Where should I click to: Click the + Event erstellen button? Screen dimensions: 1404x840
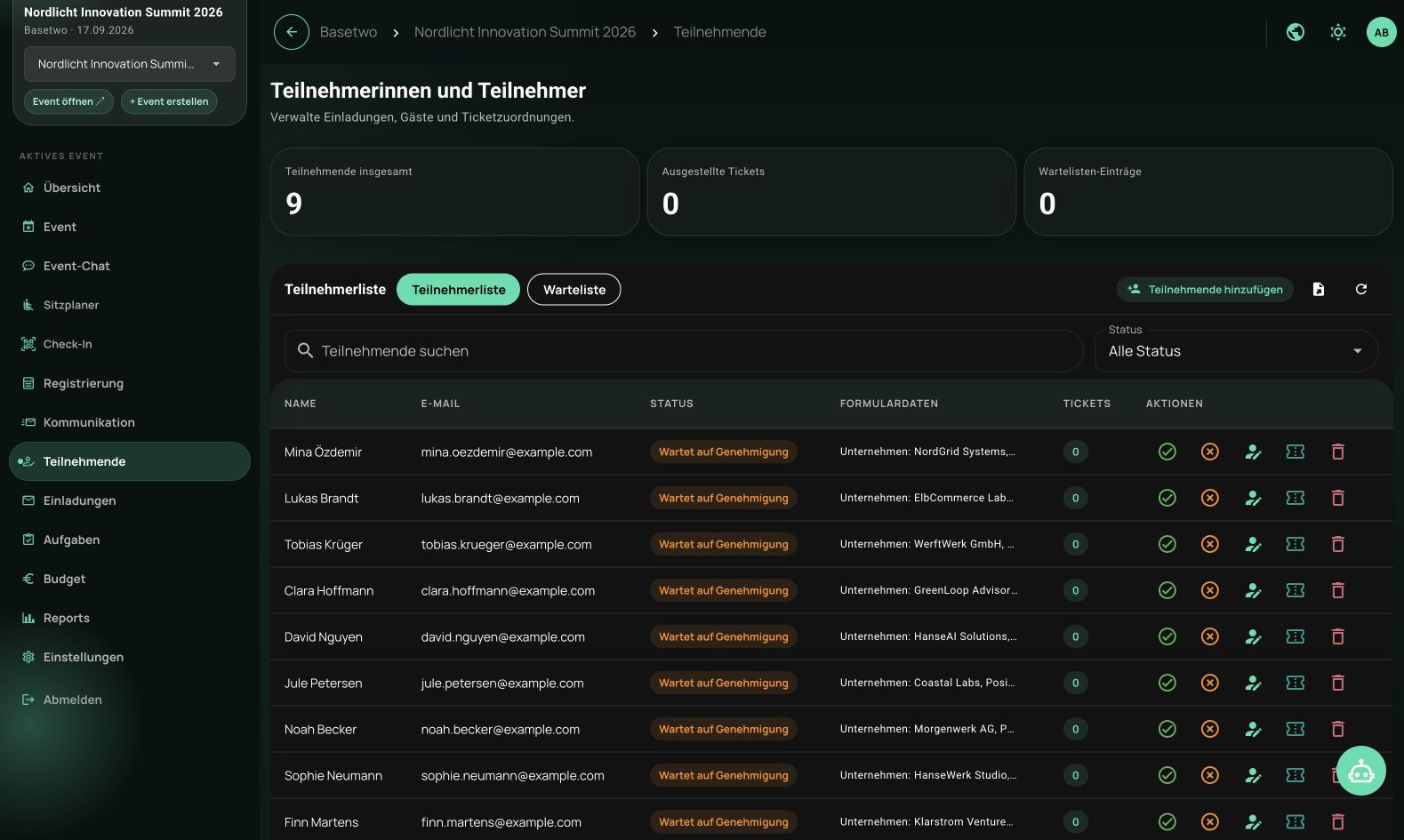pos(169,101)
